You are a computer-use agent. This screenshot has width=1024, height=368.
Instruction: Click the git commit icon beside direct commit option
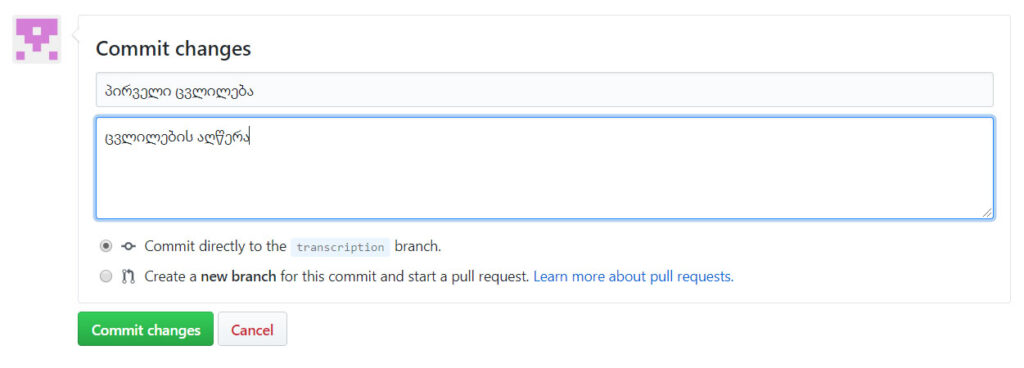pos(129,247)
